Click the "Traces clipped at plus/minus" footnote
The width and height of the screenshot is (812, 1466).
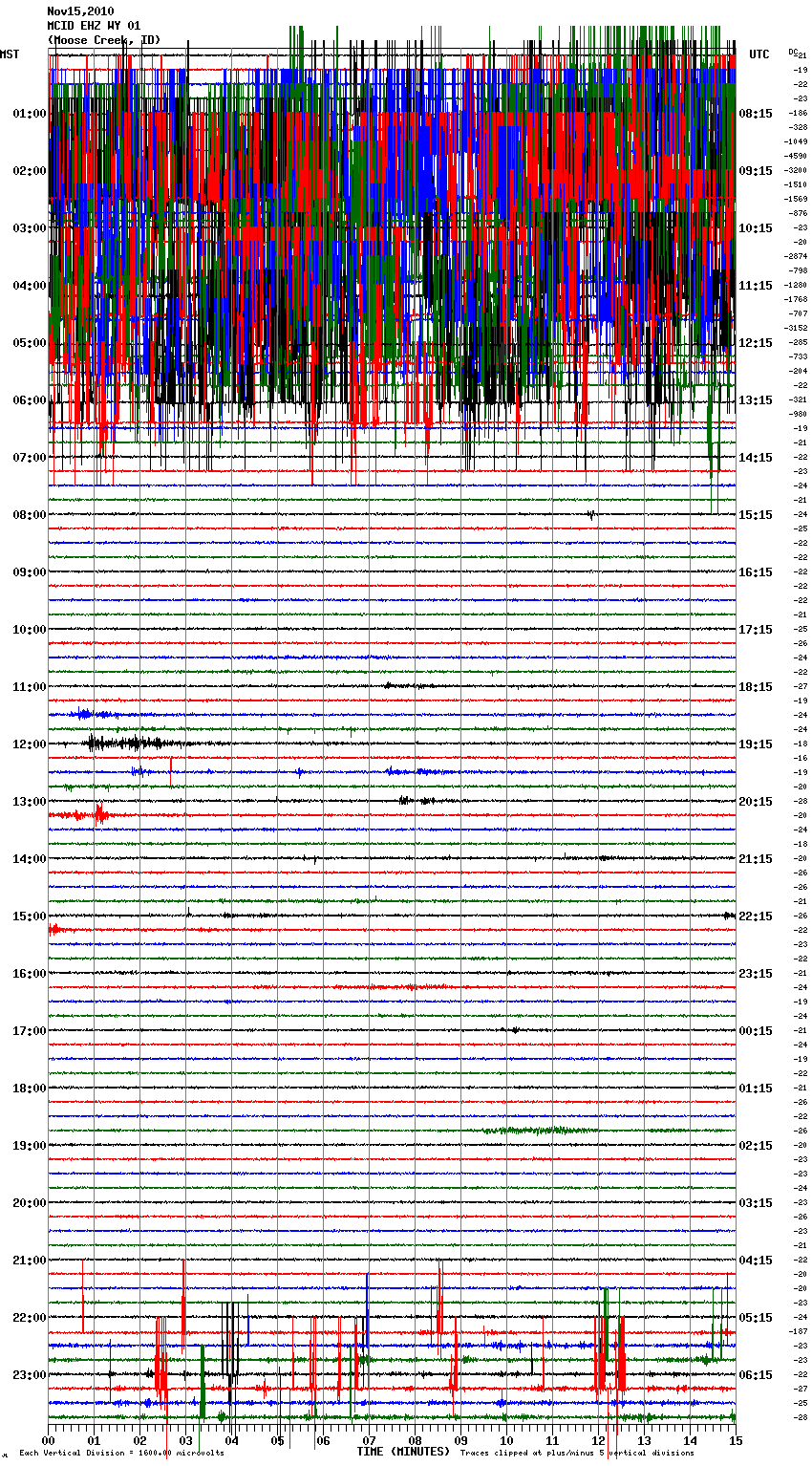click(577, 1454)
